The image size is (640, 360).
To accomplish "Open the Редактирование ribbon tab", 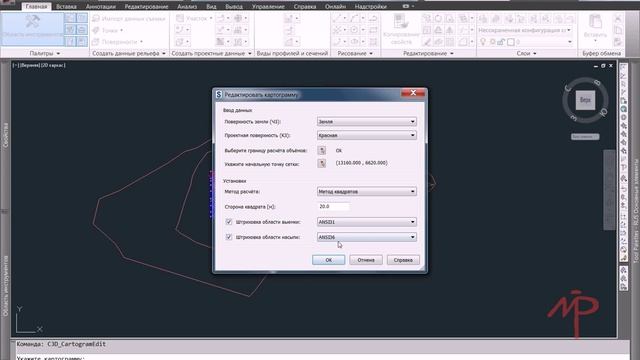I will click(x=146, y=7).
